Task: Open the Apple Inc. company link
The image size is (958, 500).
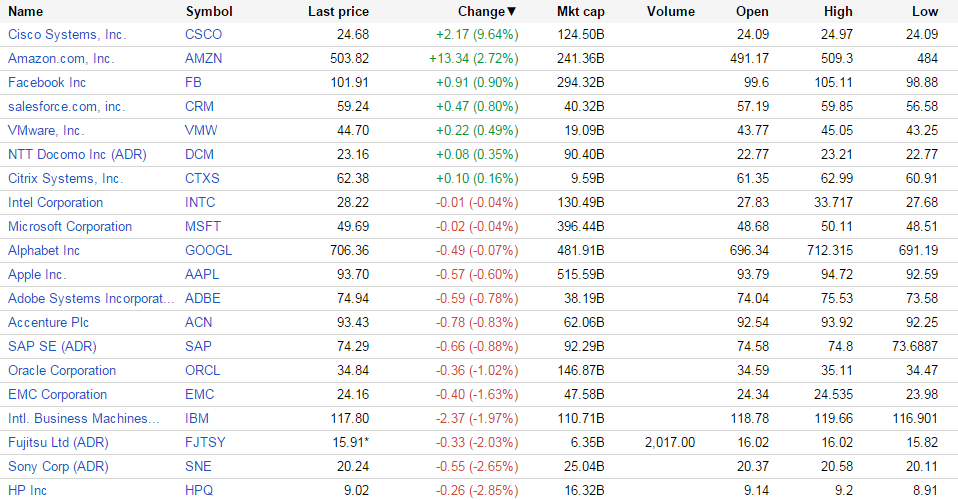Action: point(37,275)
